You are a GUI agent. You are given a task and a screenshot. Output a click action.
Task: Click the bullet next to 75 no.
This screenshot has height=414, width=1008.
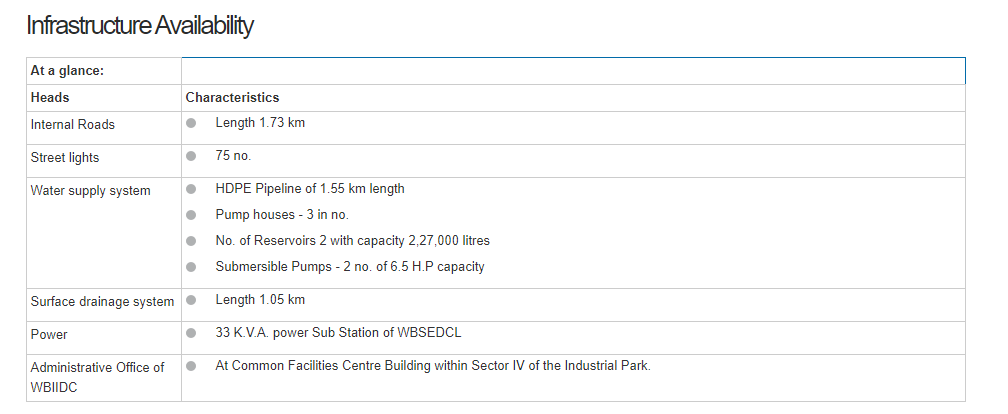coord(191,156)
